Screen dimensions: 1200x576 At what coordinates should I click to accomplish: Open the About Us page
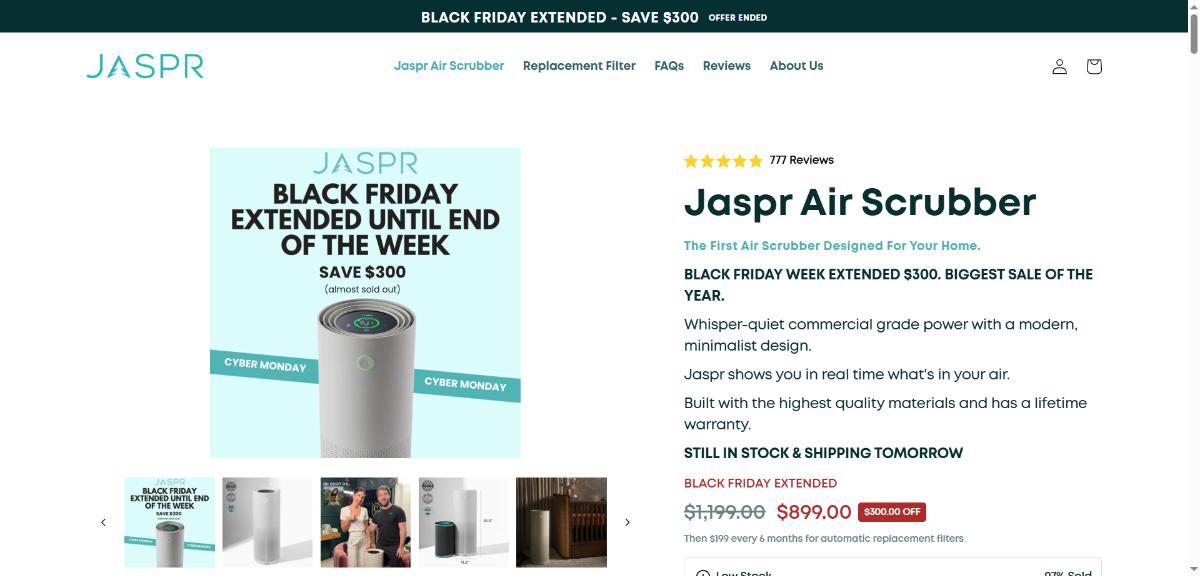(796, 66)
